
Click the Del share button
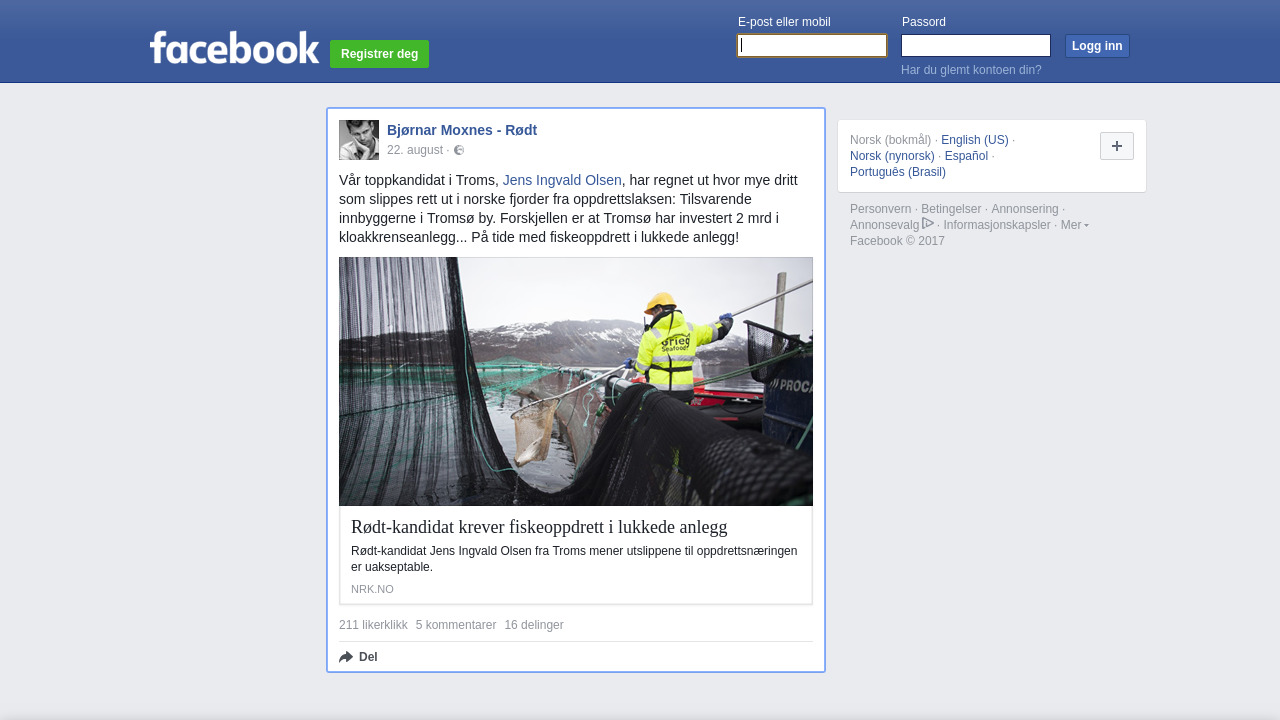[358, 657]
